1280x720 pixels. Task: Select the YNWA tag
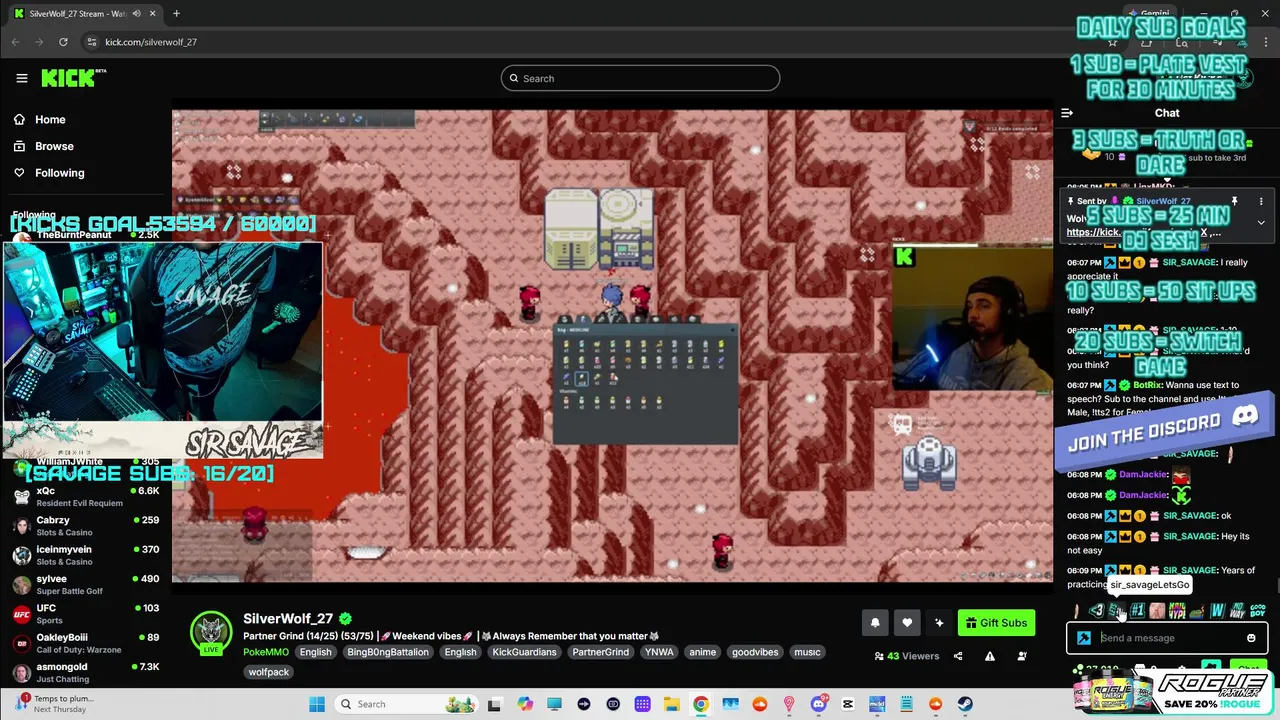click(659, 652)
